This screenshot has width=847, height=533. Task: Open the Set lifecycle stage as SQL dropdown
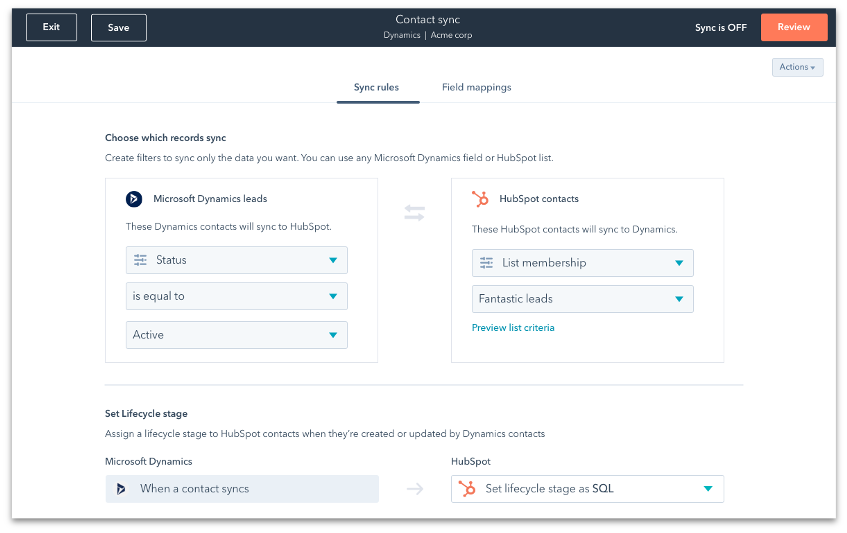(587, 489)
